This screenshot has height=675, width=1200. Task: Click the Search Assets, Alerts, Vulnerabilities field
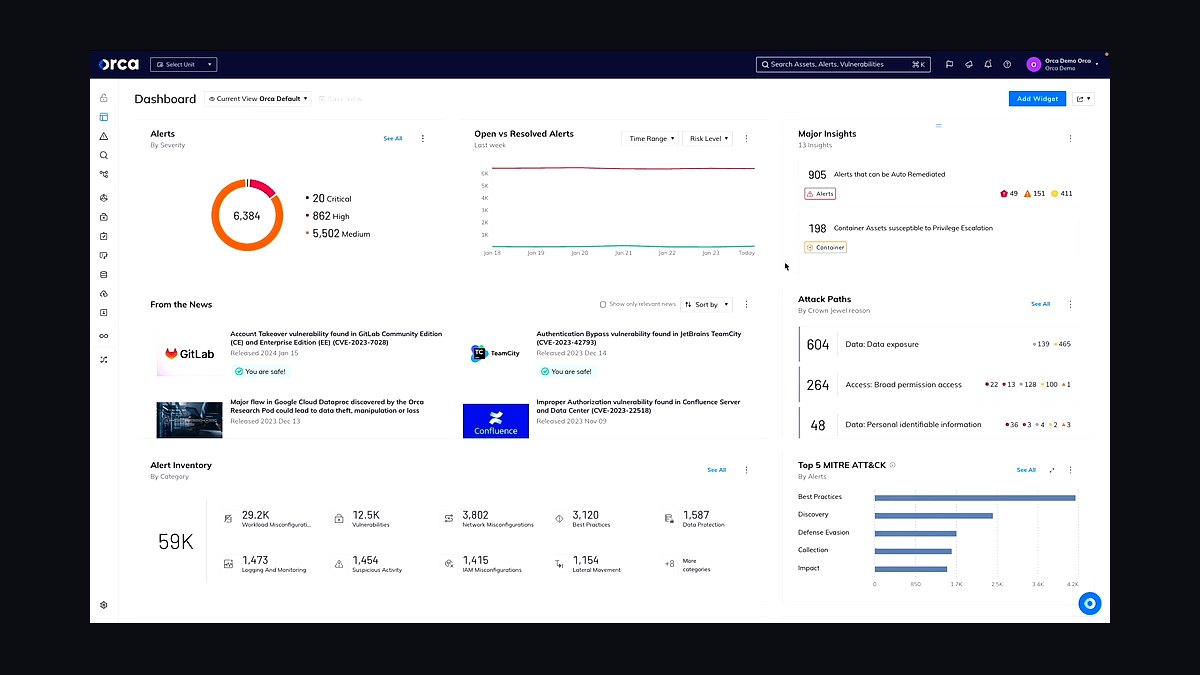(x=843, y=64)
